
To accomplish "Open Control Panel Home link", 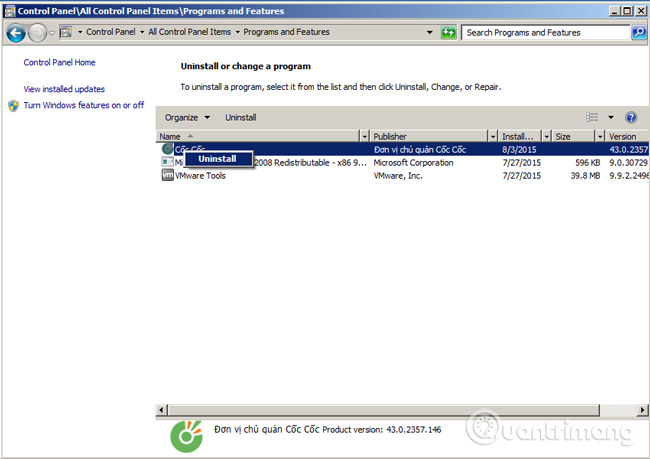I will coord(59,63).
